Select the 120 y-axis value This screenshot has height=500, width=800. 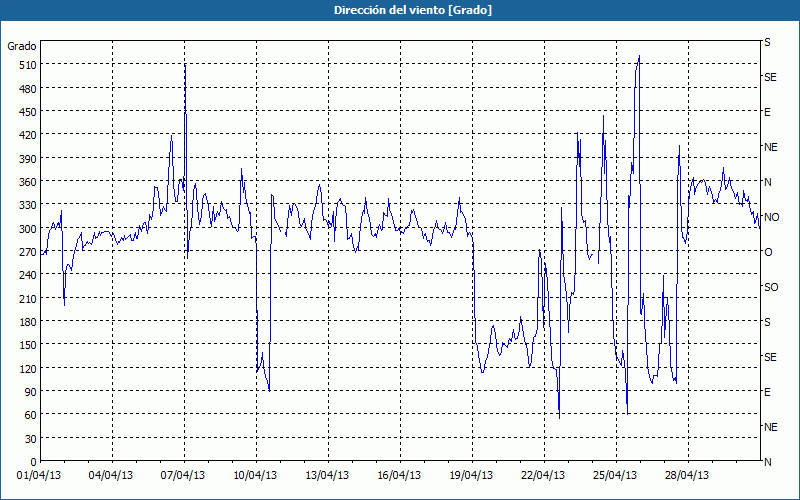click(x=28, y=368)
